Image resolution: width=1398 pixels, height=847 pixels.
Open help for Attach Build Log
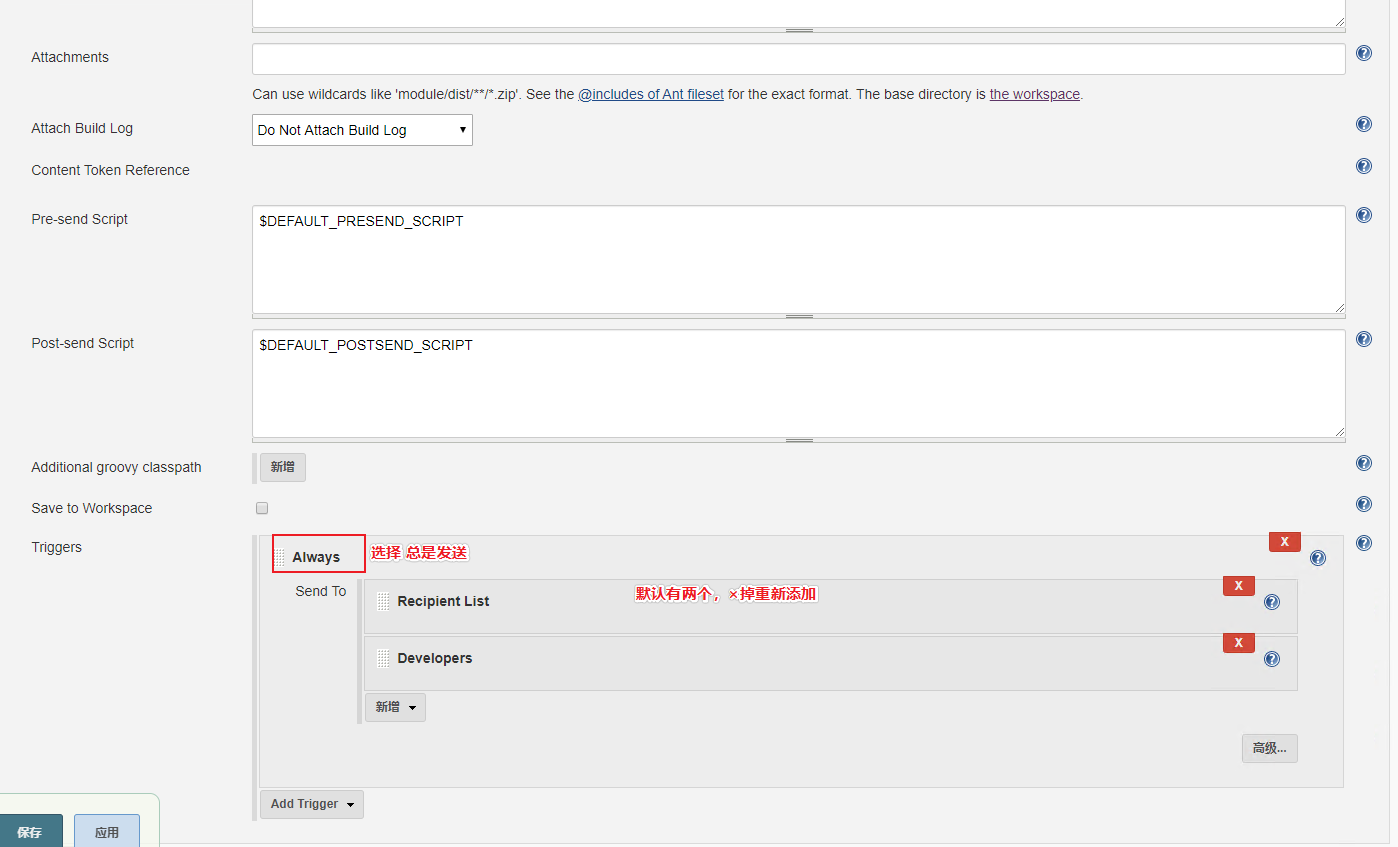coord(1363,125)
